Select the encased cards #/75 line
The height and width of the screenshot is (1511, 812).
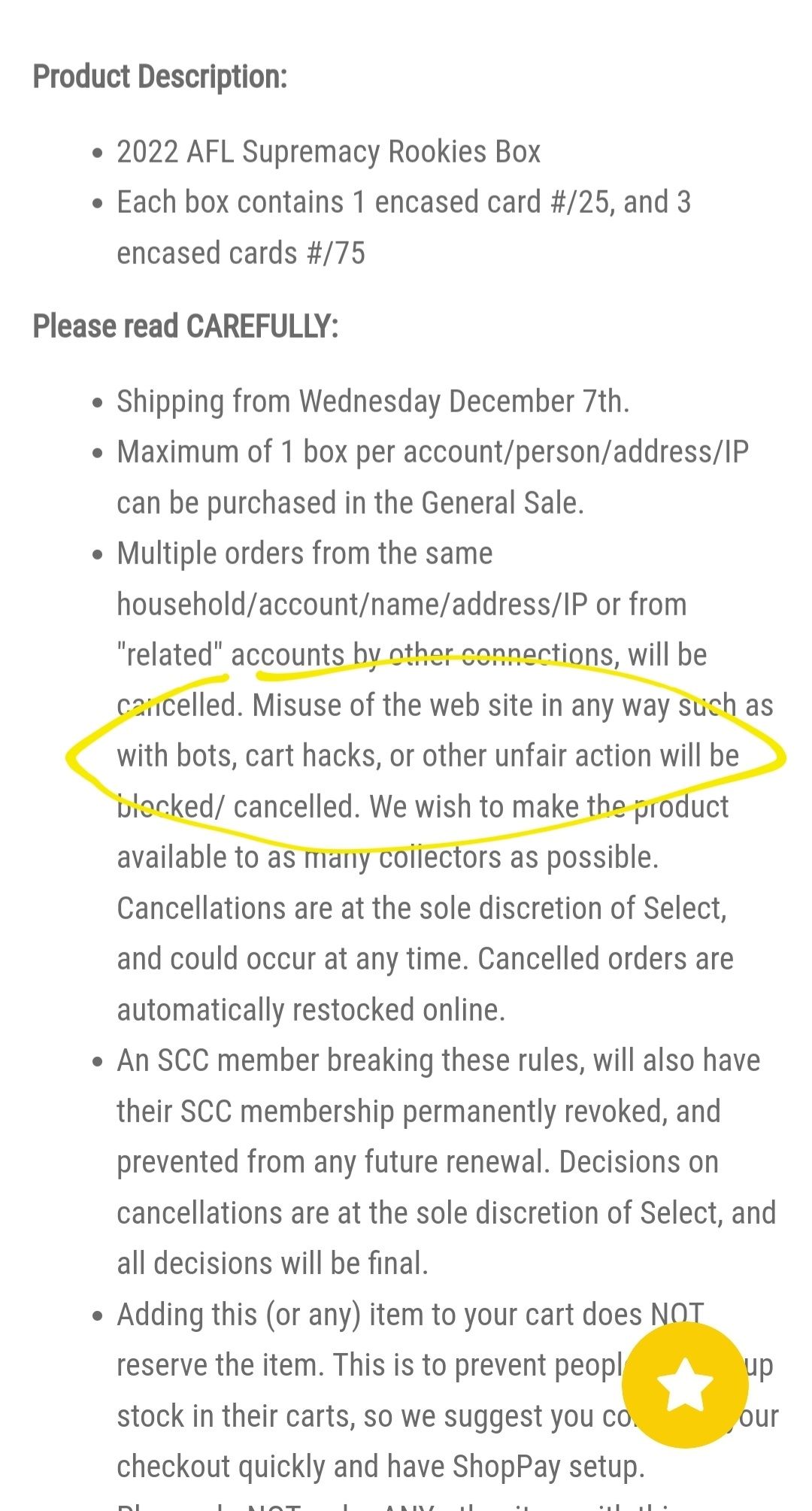pos(241,253)
